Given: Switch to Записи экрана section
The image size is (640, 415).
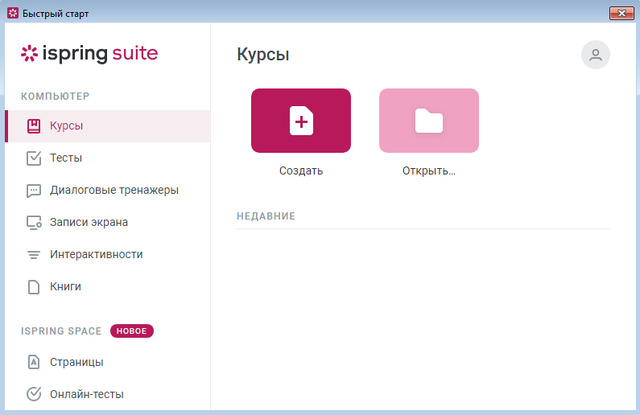Looking at the screenshot, I should tap(89, 222).
